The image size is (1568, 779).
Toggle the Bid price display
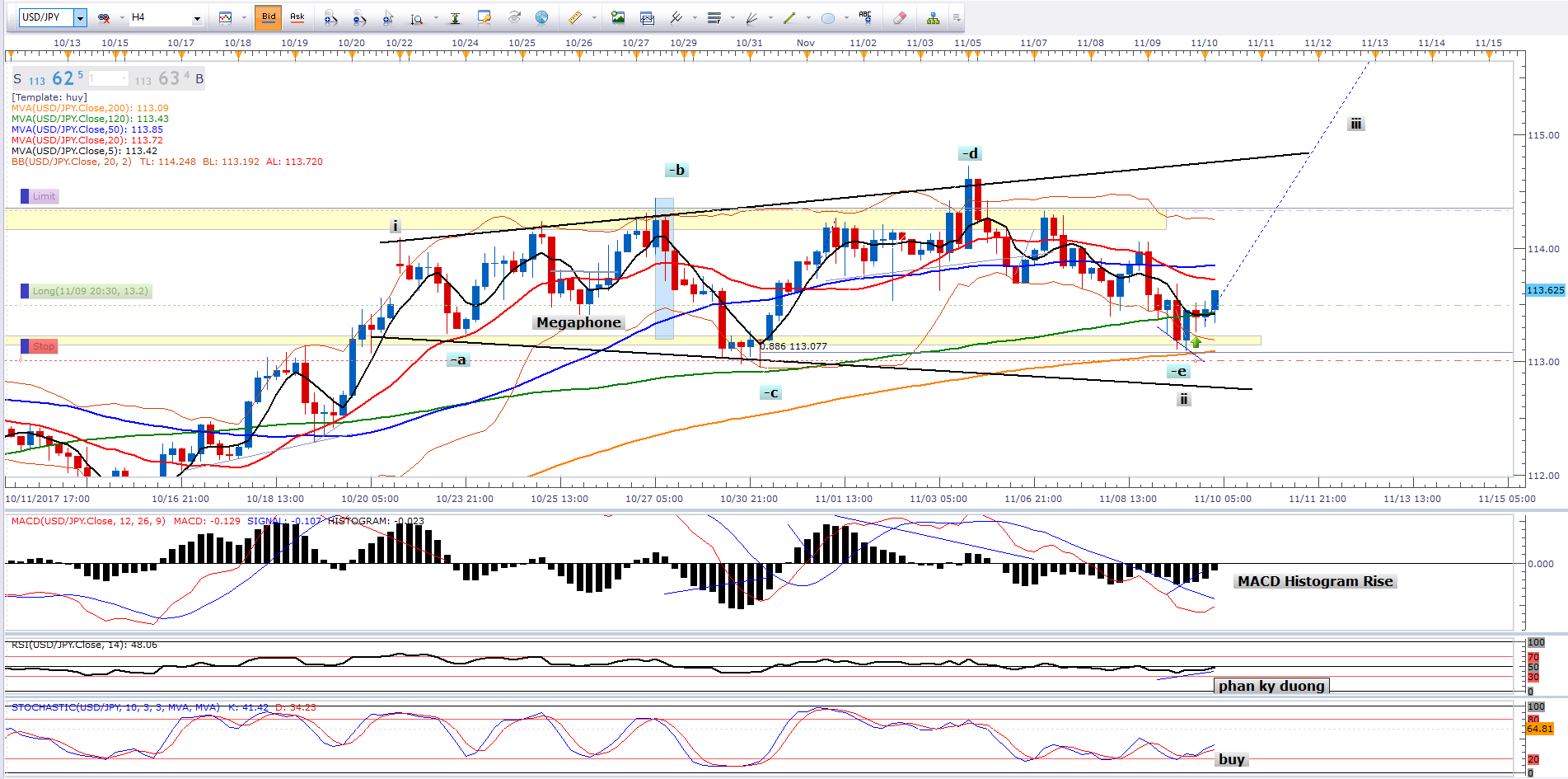pyautogui.click(x=268, y=17)
